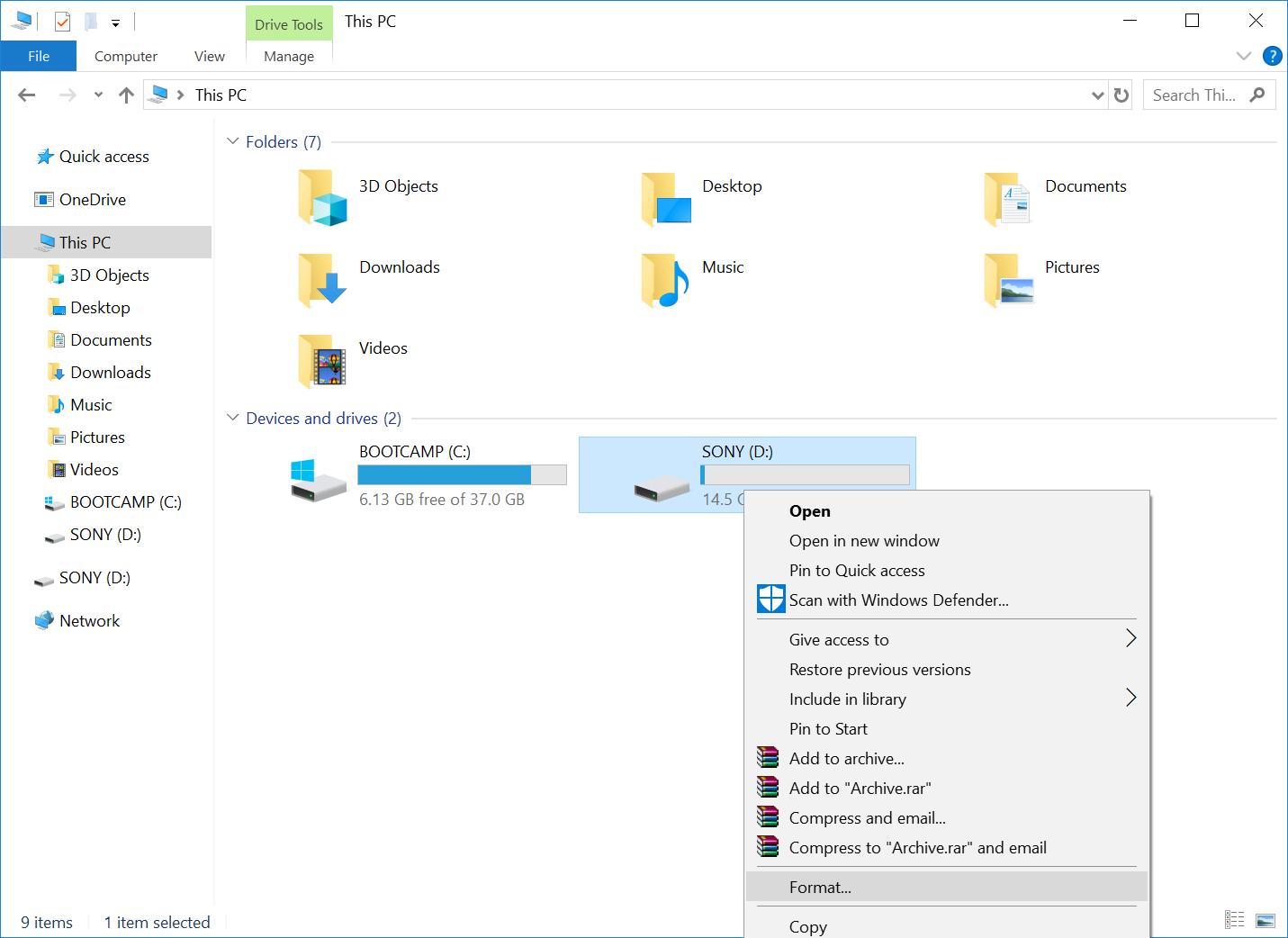Expand the recent locations dropdown arrow
The width and height of the screenshot is (1288, 938).
(x=98, y=95)
